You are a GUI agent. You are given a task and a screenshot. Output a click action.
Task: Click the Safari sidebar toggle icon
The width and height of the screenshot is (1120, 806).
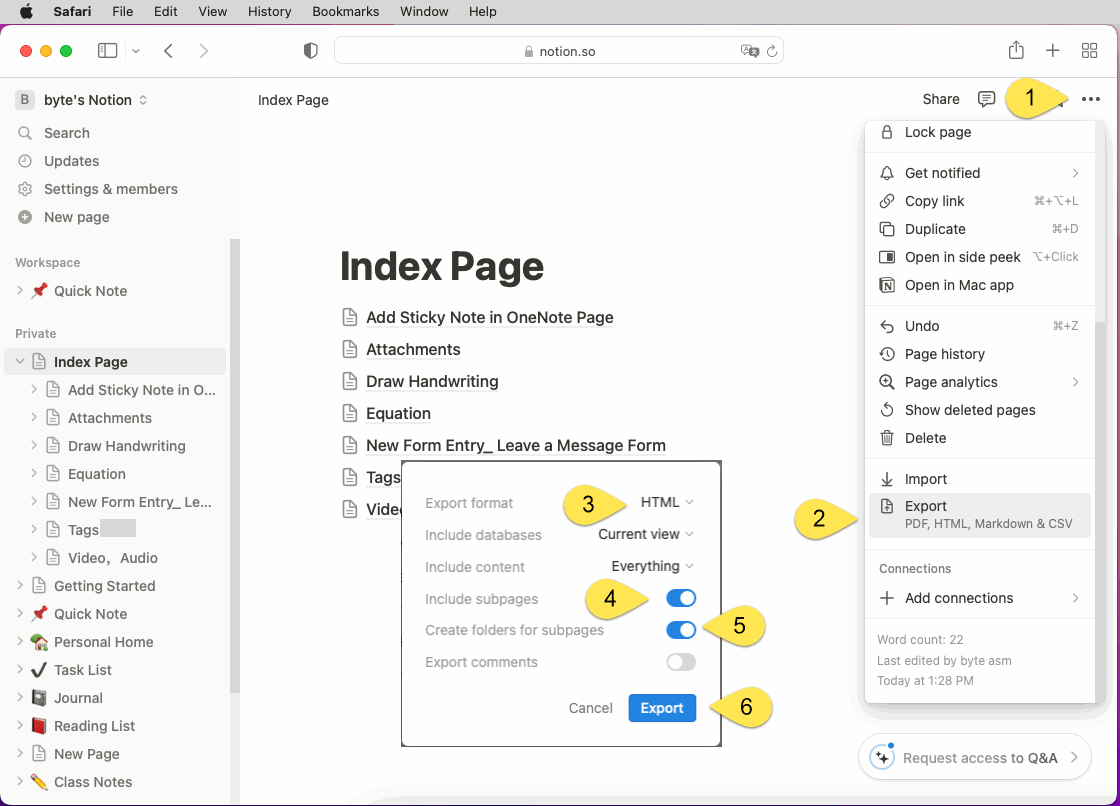pyautogui.click(x=107, y=51)
